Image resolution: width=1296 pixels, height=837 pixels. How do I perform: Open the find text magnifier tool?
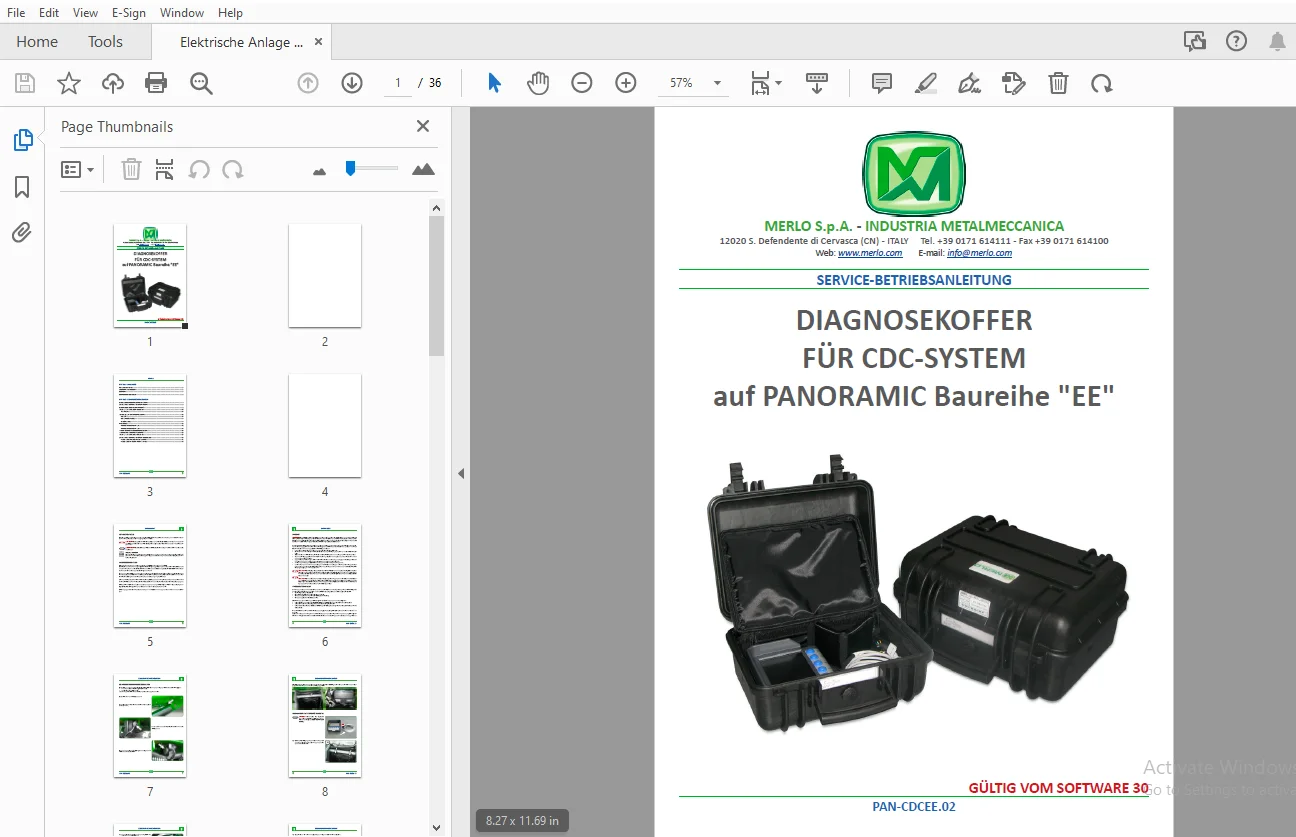201,83
